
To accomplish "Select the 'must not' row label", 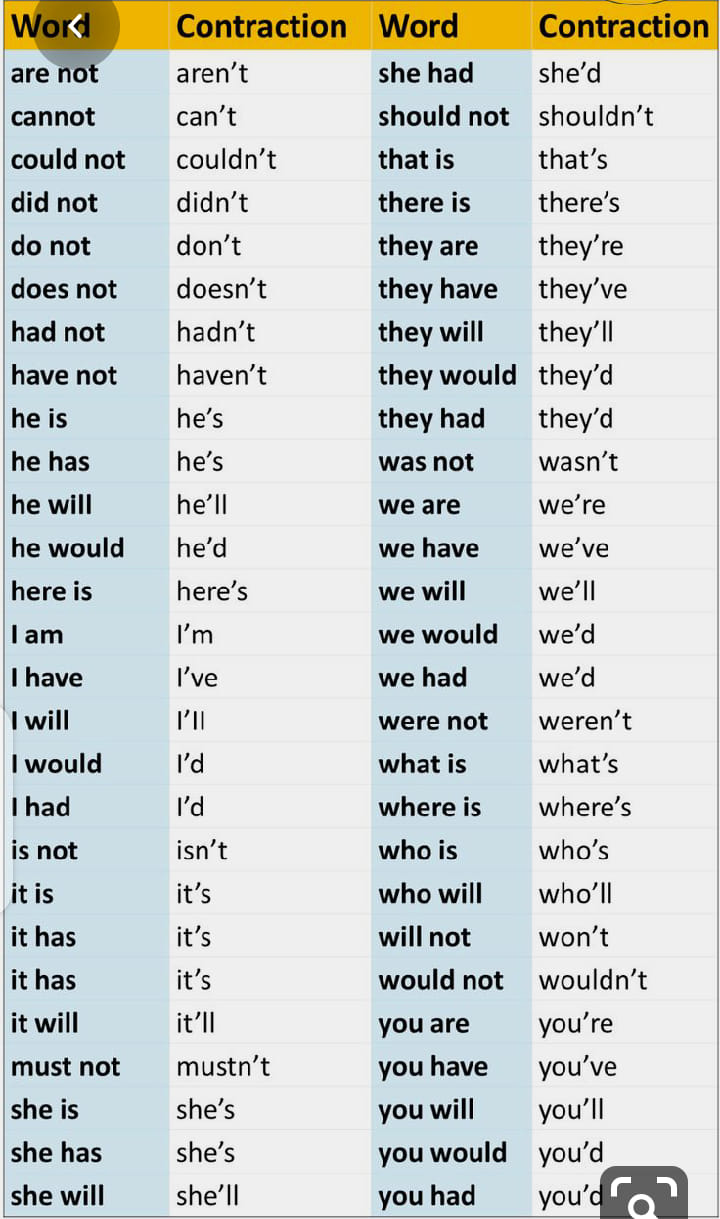I will 65,1067.
